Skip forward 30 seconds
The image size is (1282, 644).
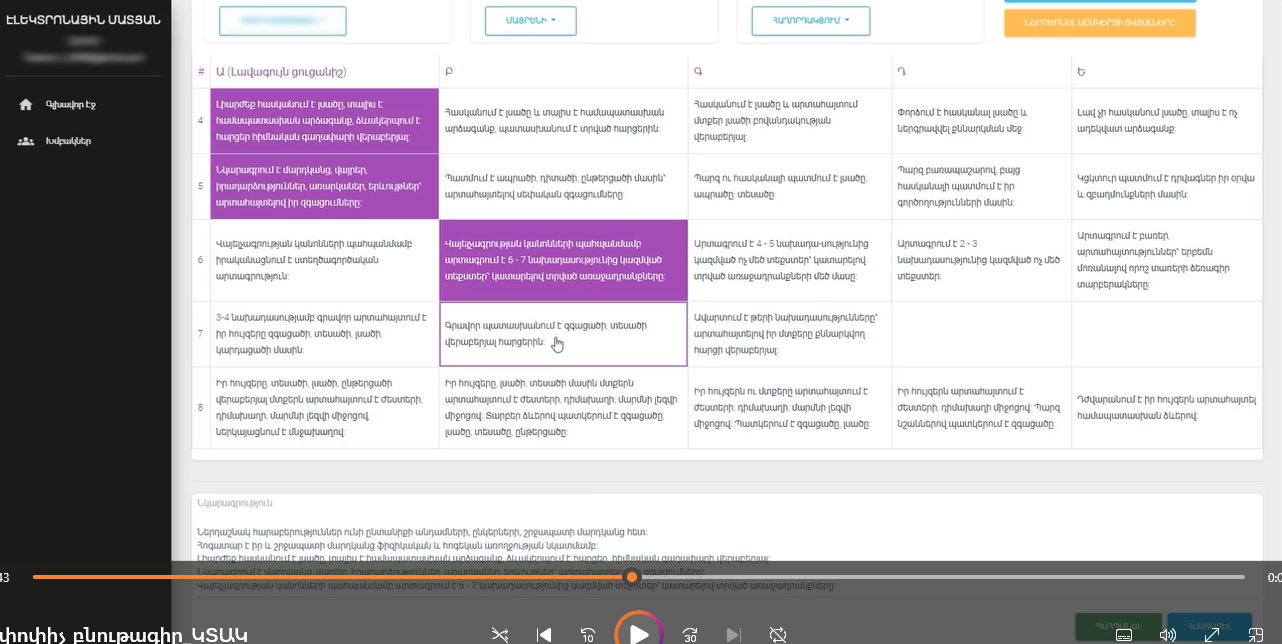[690, 634]
